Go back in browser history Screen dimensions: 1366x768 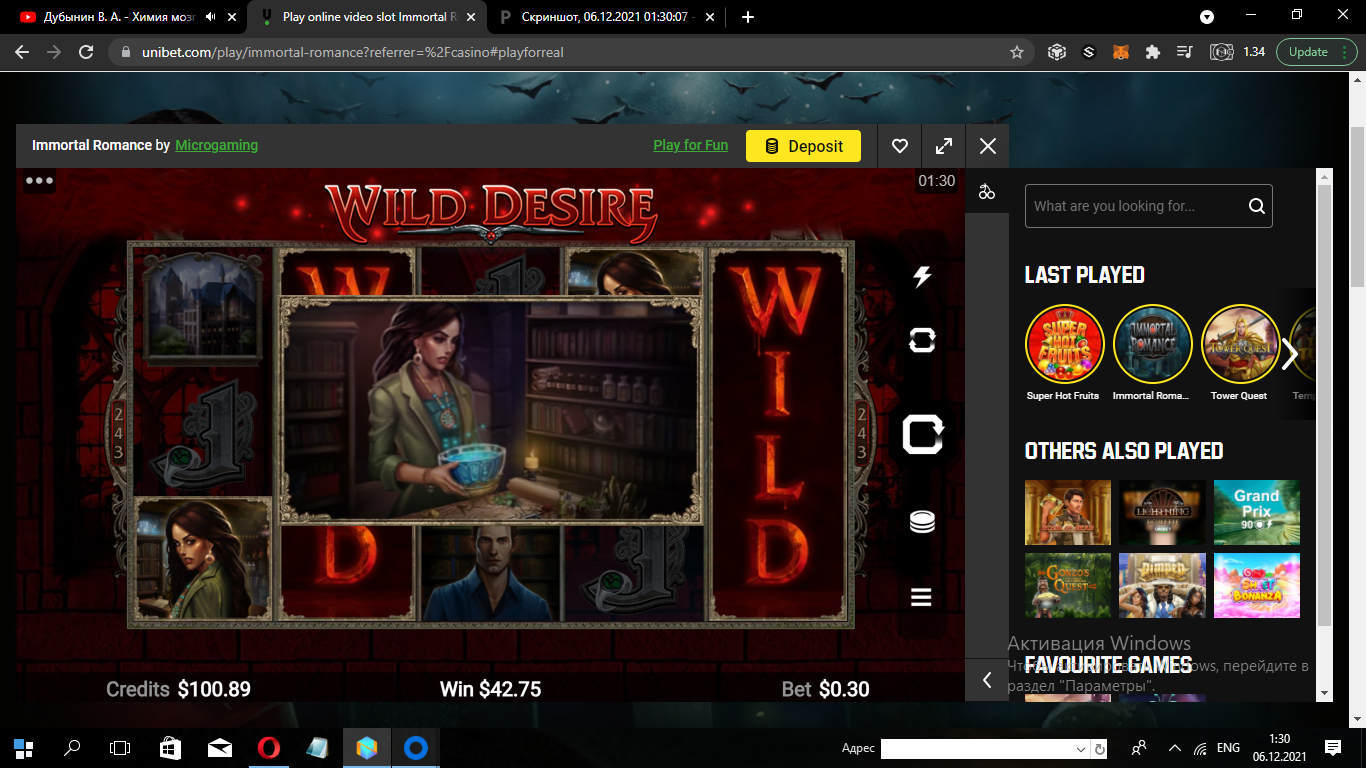click(22, 52)
